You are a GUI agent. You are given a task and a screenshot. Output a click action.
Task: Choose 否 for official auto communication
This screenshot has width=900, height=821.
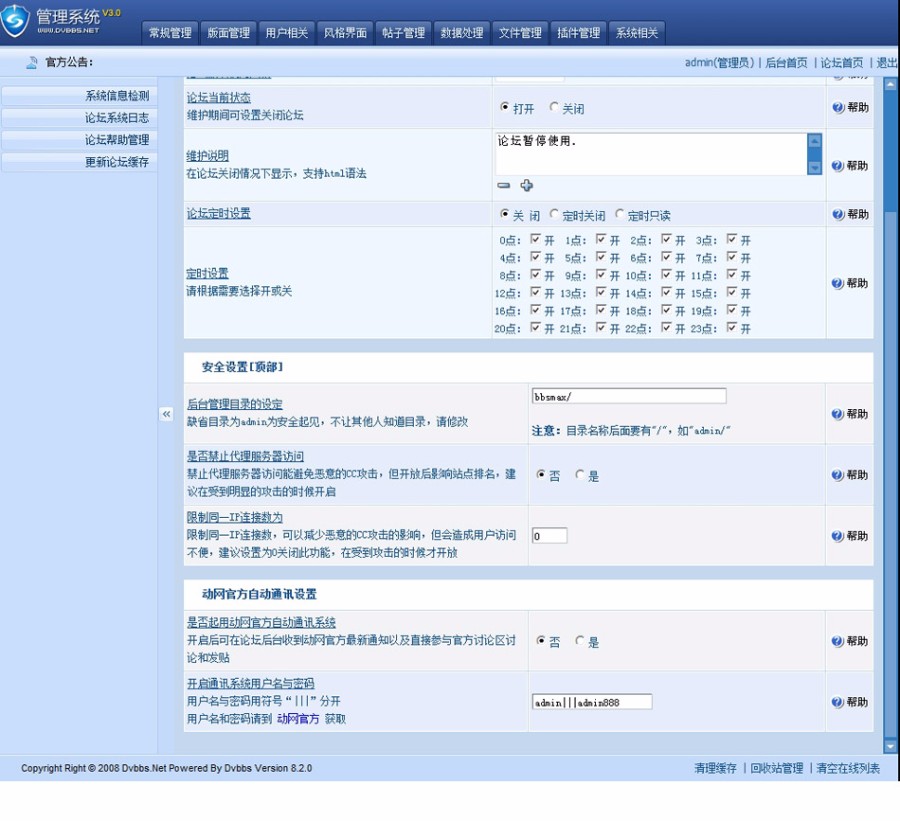click(x=541, y=640)
